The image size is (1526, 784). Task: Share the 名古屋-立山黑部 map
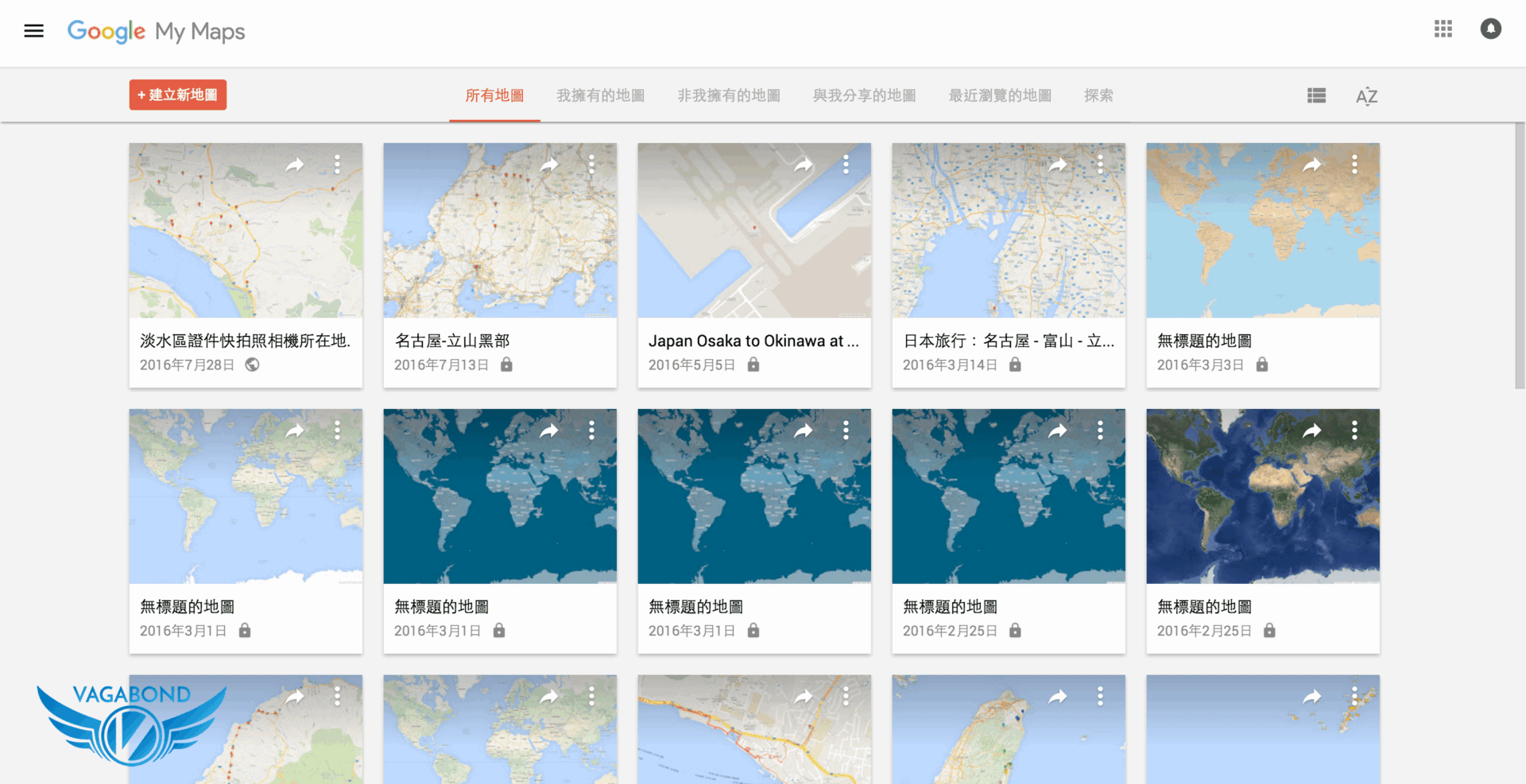(549, 164)
